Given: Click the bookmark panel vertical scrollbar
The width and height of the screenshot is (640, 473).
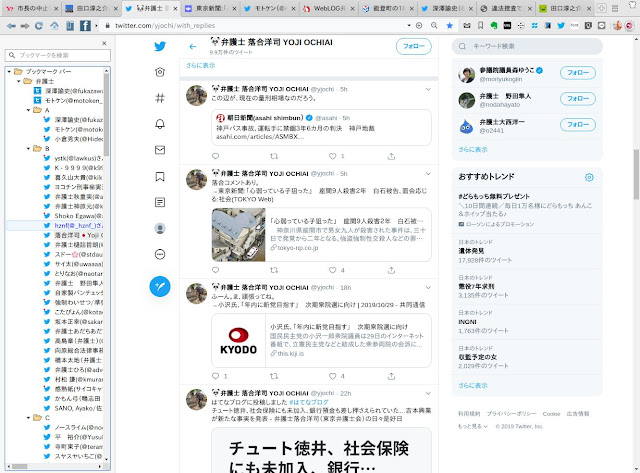Looking at the screenshot, I should click(106, 114).
